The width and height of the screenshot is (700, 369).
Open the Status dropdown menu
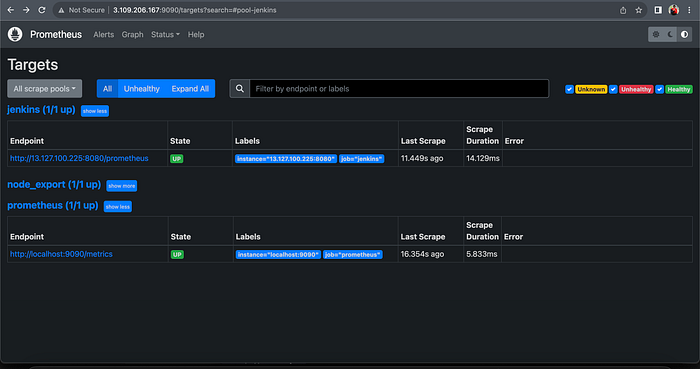165,34
